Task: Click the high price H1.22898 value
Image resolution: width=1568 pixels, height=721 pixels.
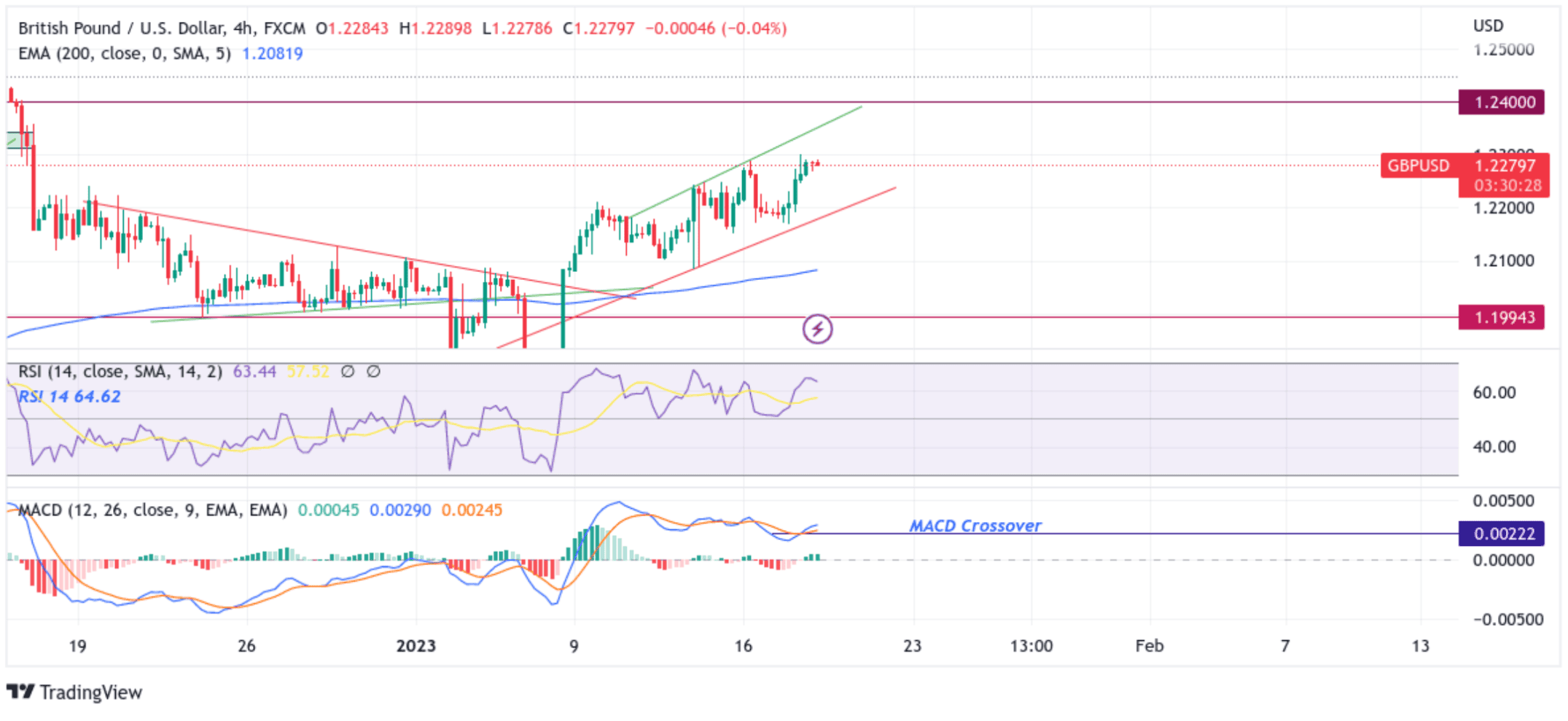Action: (x=435, y=28)
